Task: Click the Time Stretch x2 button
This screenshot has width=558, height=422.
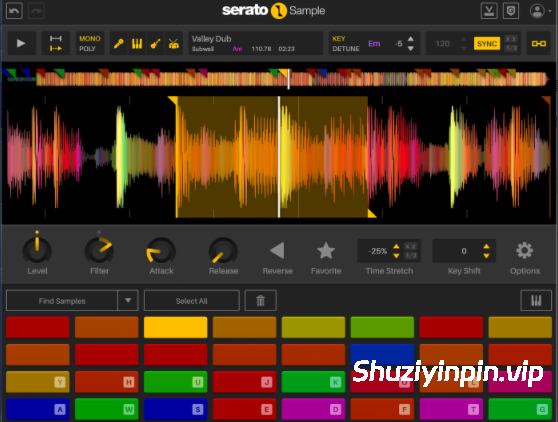Action: [410, 246]
